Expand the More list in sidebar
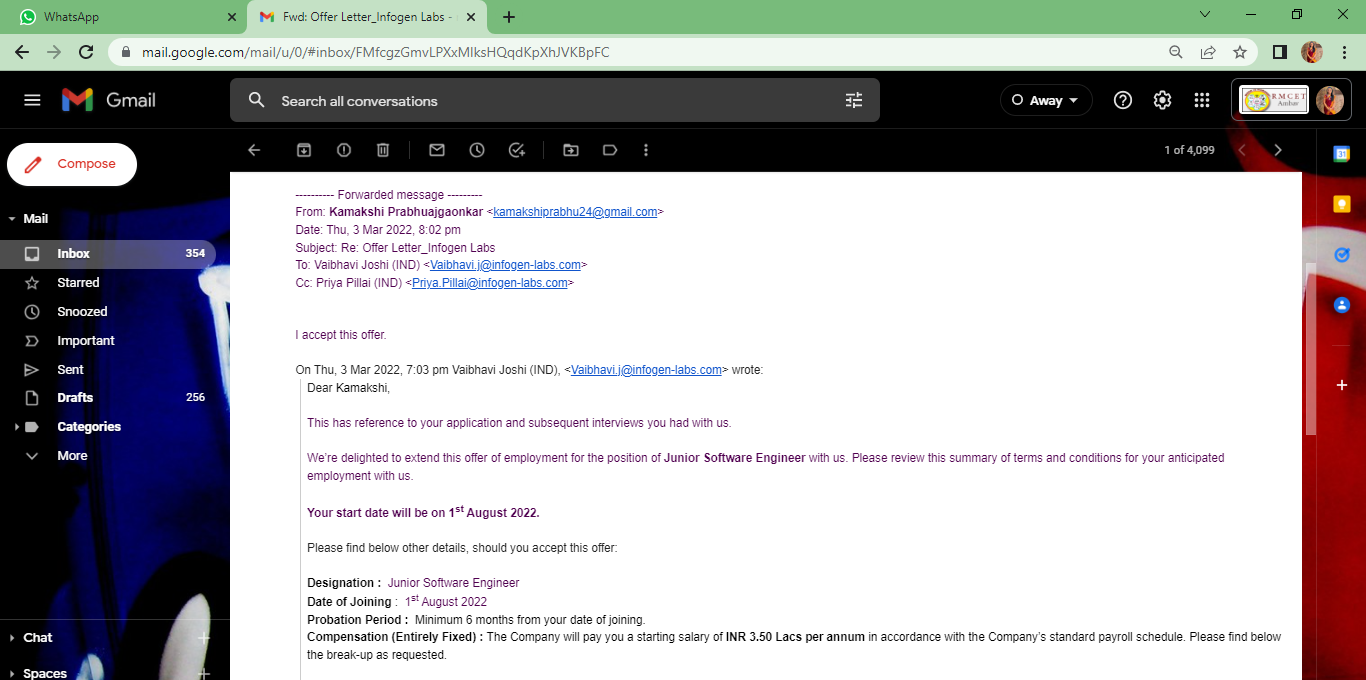Image resolution: width=1366 pixels, height=680 pixels. point(71,456)
